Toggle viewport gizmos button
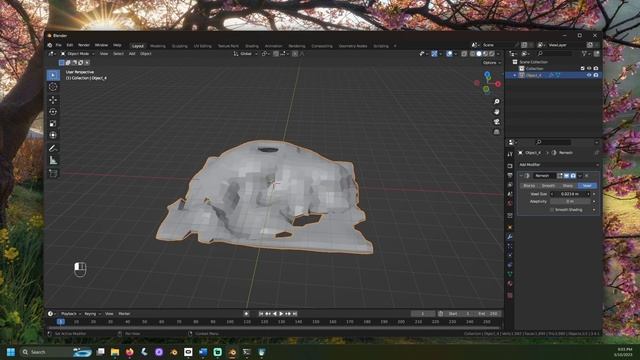This screenshot has height=360, width=640. (434, 54)
